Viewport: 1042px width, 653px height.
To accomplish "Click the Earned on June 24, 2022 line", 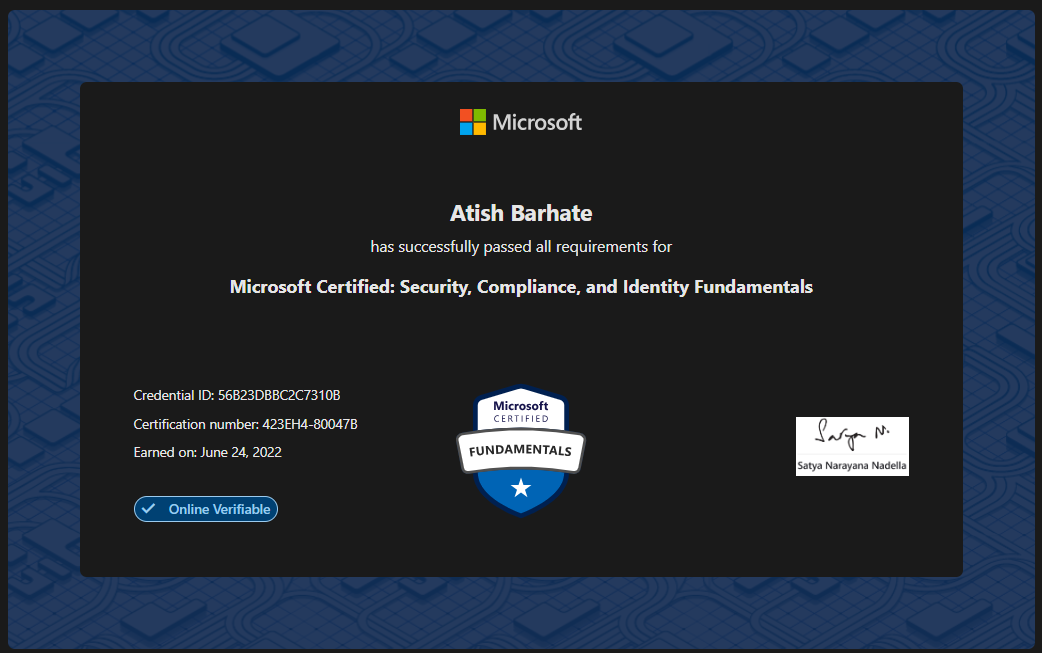I will [207, 452].
